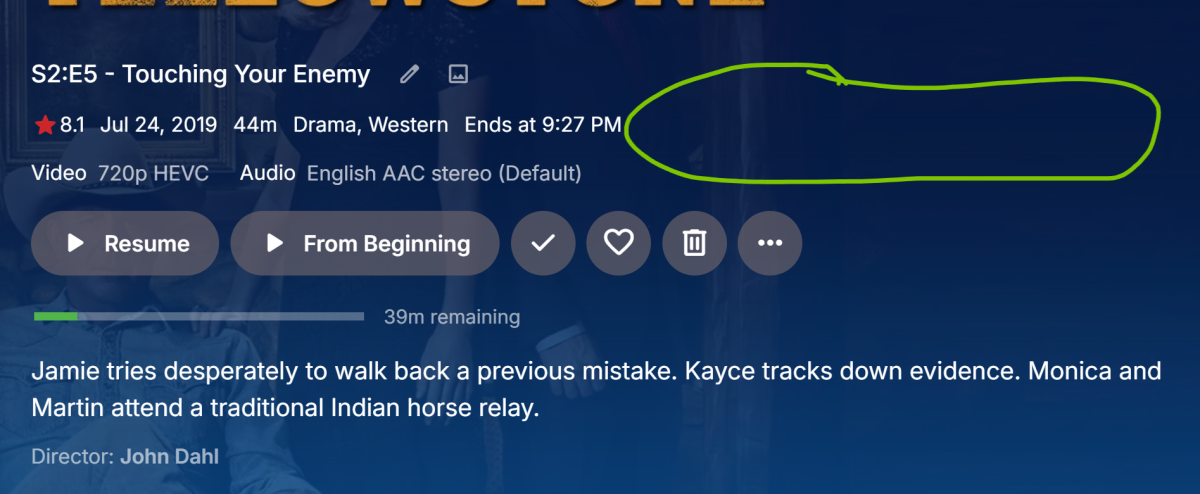The height and width of the screenshot is (494, 1200).
Task: Click the 39m remaining label
Action: [x=452, y=318]
